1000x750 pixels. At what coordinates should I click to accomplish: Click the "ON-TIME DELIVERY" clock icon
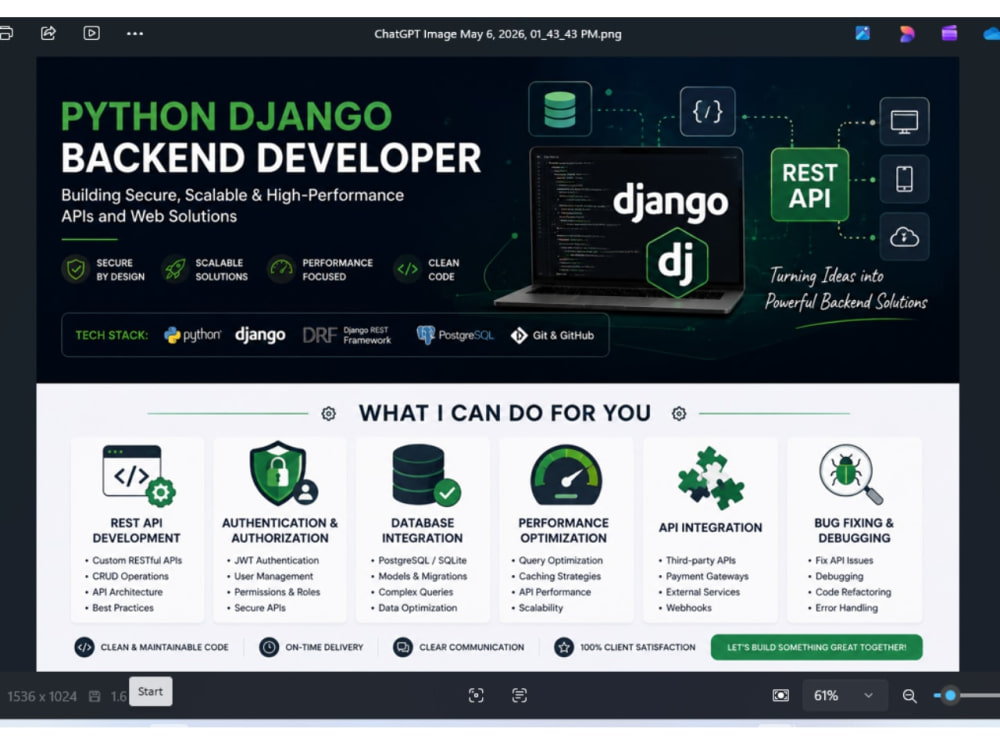pos(269,647)
